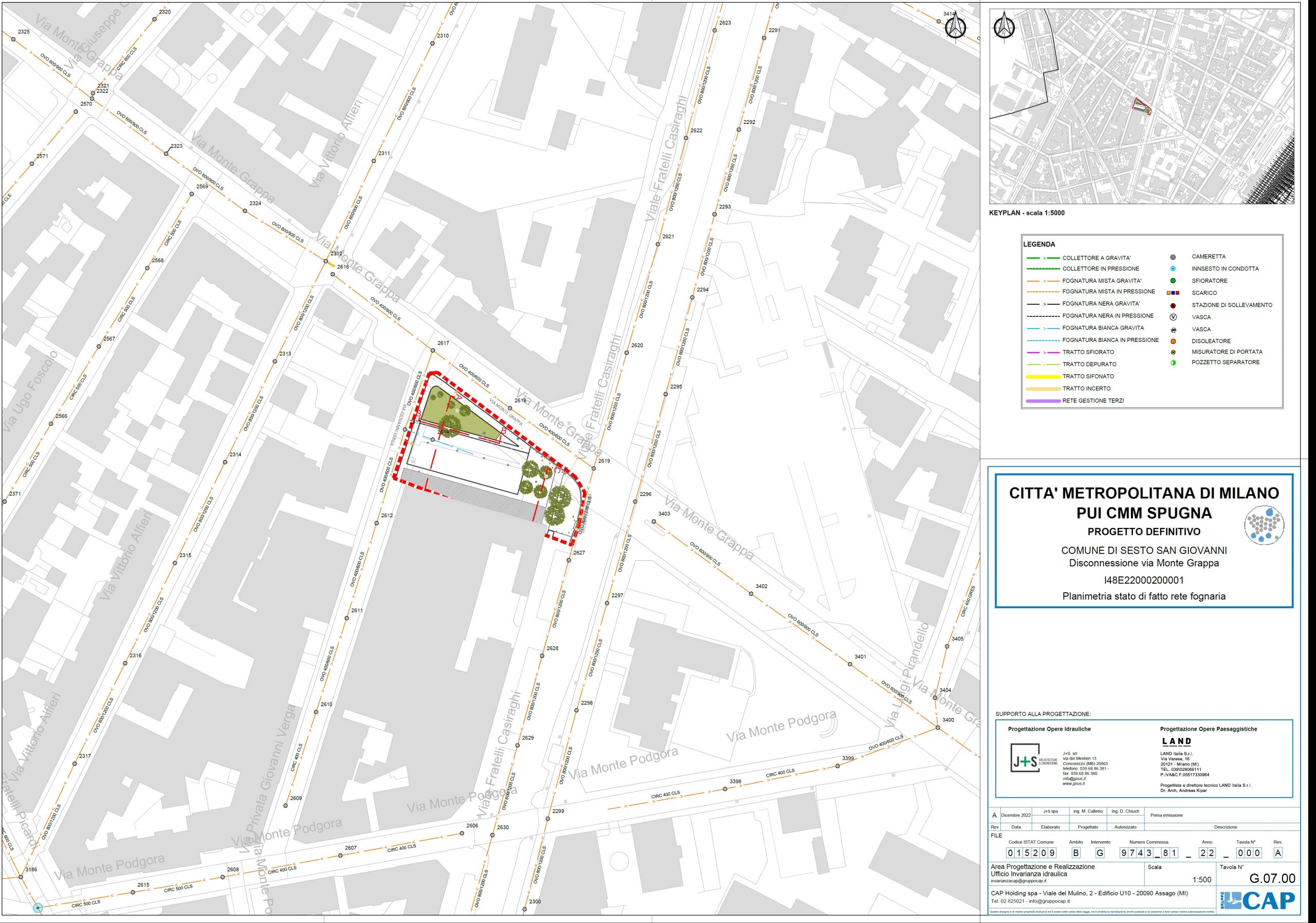Image resolution: width=1316 pixels, height=923 pixels.
Task: Open the www.jplus.it website link
Action: point(1073,783)
